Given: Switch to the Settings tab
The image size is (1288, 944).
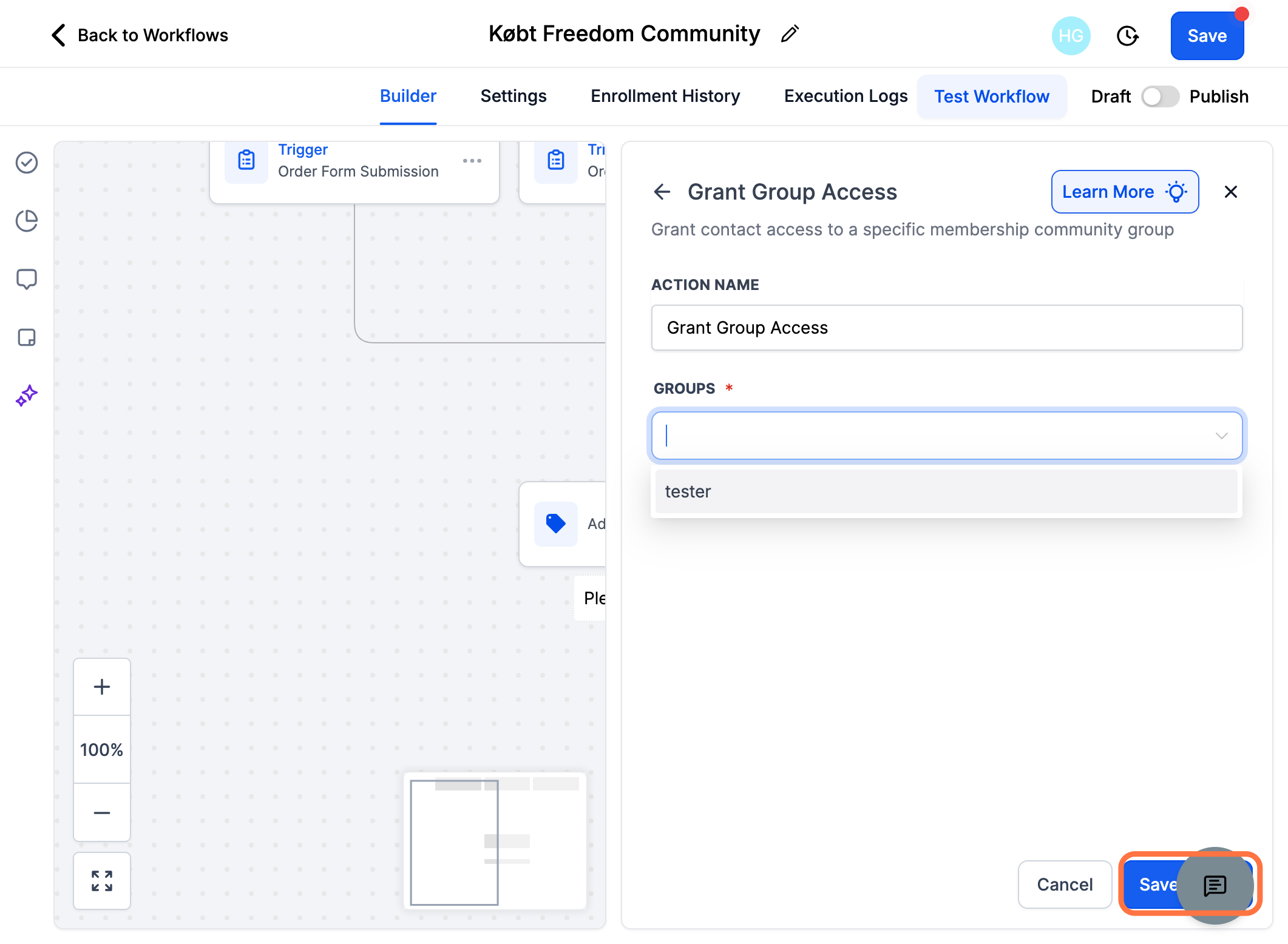Looking at the screenshot, I should click(x=514, y=96).
